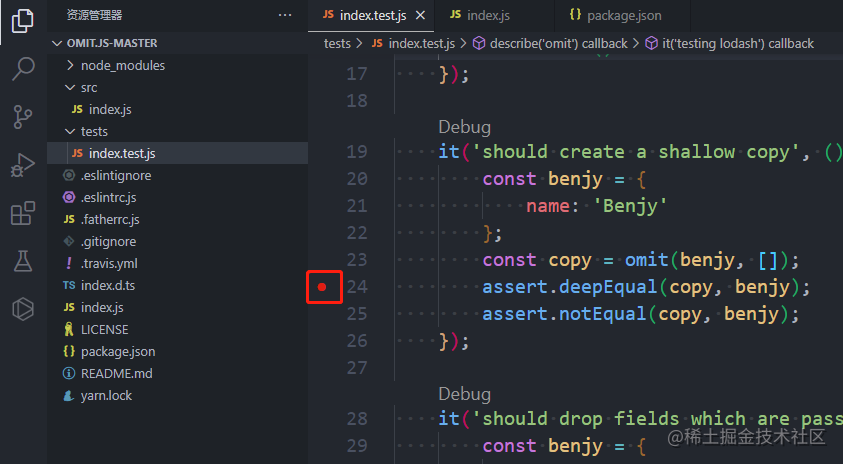Click the hexagon icon below the flask

coord(23,309)
